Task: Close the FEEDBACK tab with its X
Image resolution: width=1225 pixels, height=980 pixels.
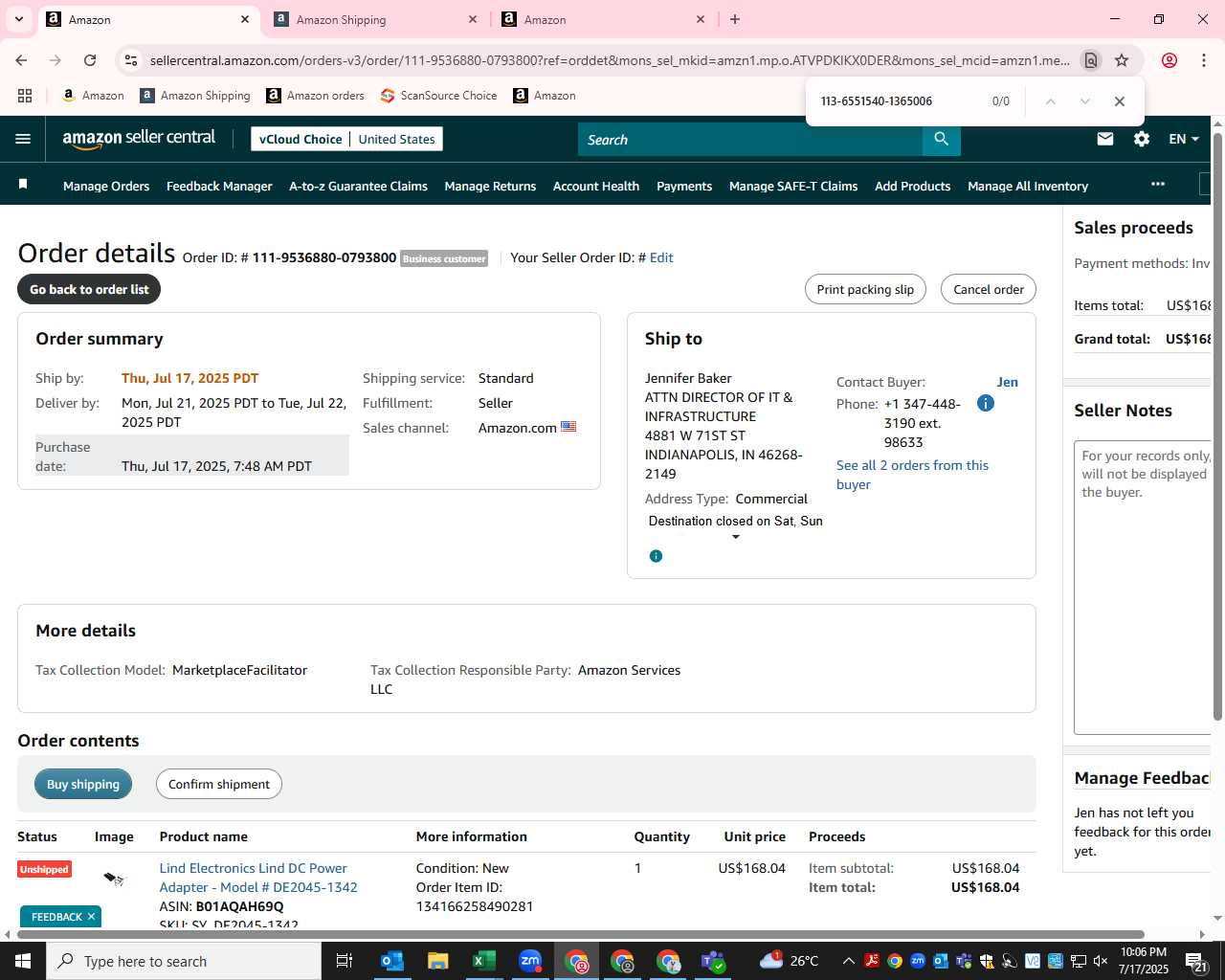Action: point(91,916)
